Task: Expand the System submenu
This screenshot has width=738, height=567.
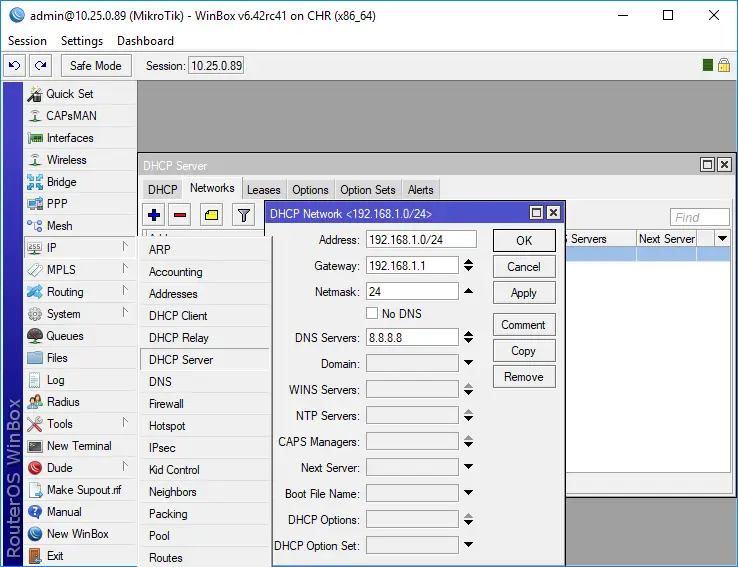Action: coord(125,312)
